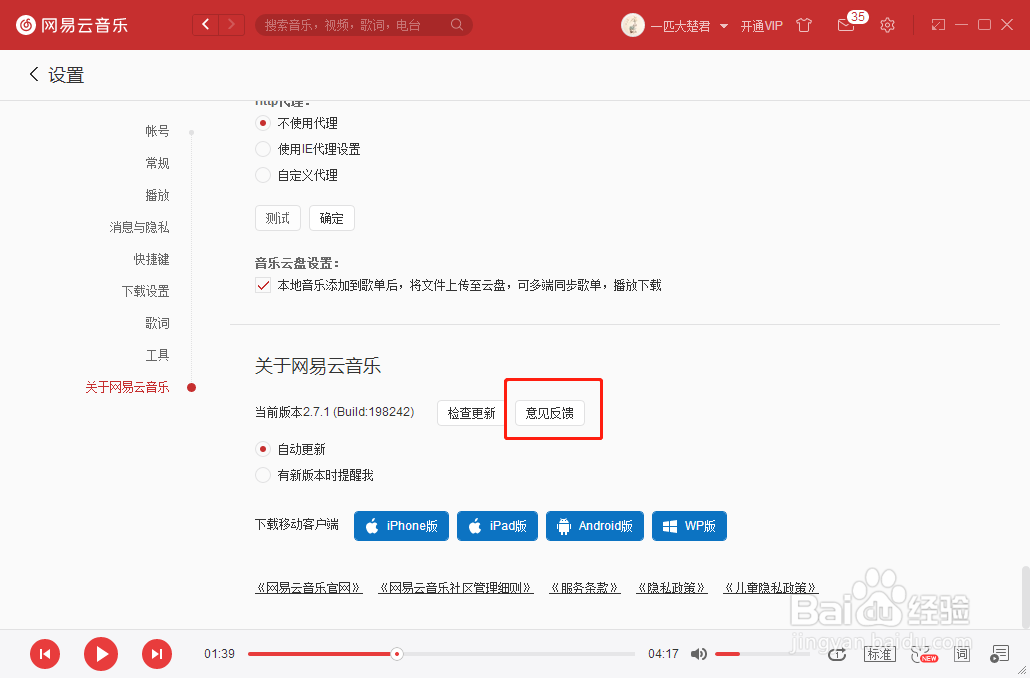Open the user avatar profile
The height and width of the screenshot is (678, 1030).
(633, 25)
